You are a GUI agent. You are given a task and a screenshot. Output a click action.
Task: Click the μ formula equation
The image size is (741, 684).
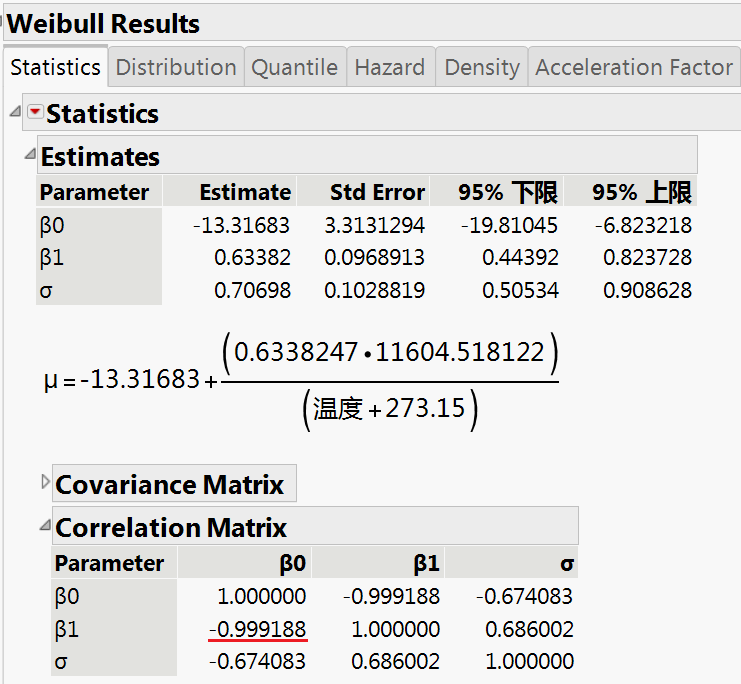[x=300, y=381]
